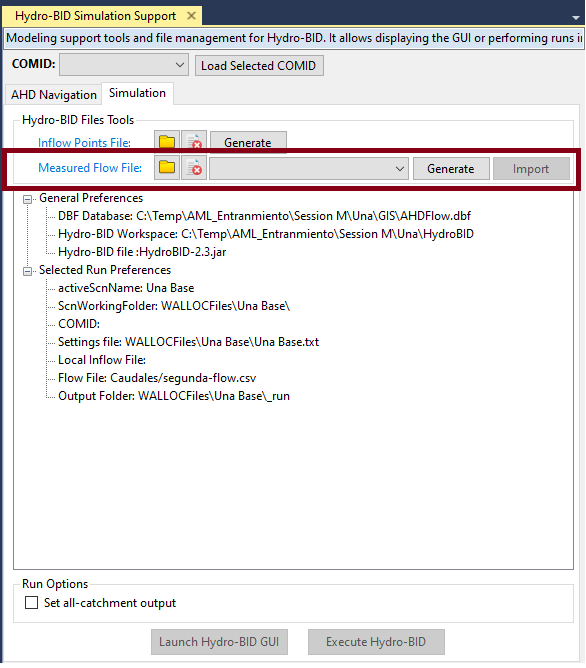The image size is (586, 668).
Task: Clear the Inflow Points File
Action: click(194, 141)
